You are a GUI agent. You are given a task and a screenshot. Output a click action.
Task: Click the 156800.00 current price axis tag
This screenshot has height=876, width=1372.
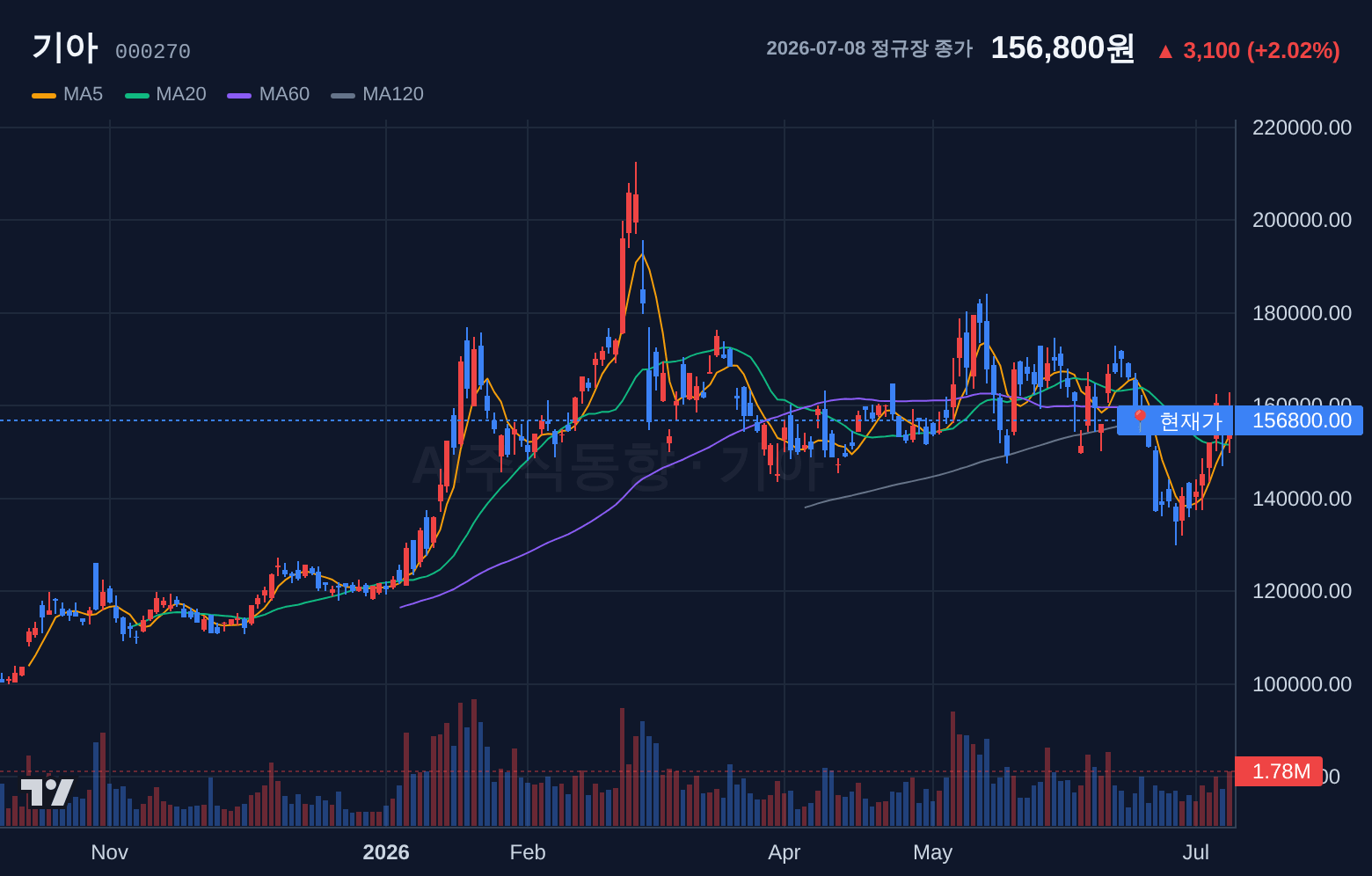(1299, 420)
